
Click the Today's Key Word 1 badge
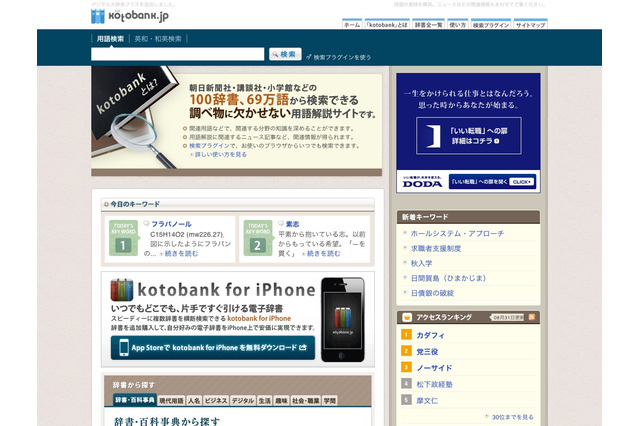click(123, 238)
